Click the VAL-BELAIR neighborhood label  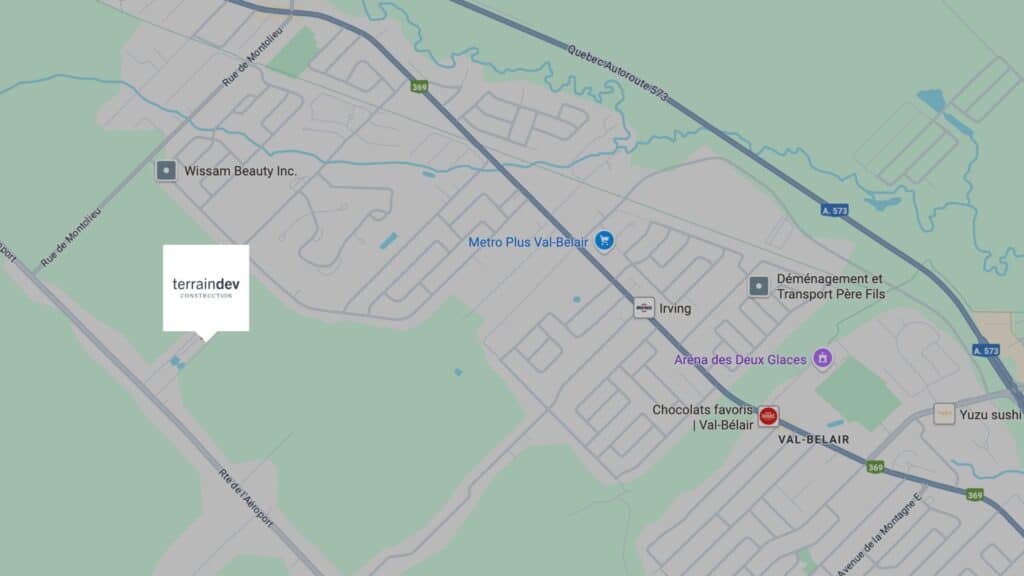pos(814,440)
